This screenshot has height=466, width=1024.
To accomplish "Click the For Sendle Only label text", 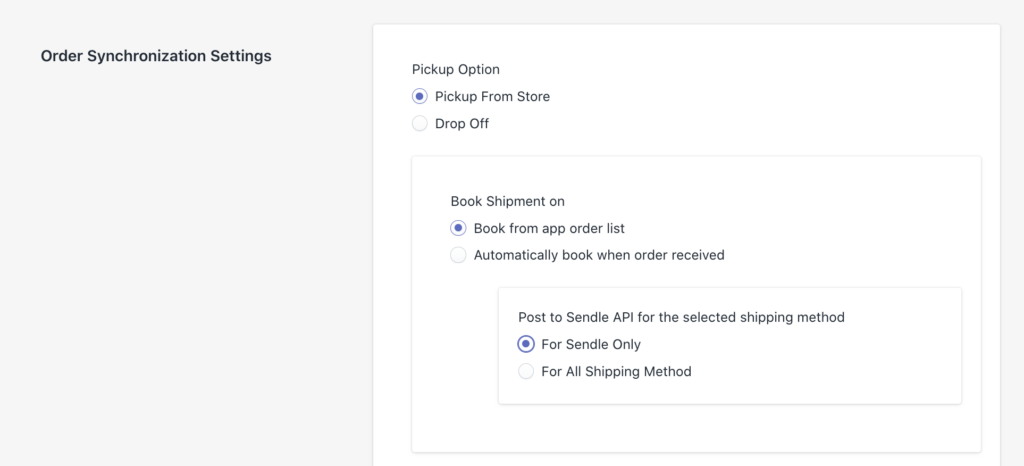I will (x=591, y=344).
